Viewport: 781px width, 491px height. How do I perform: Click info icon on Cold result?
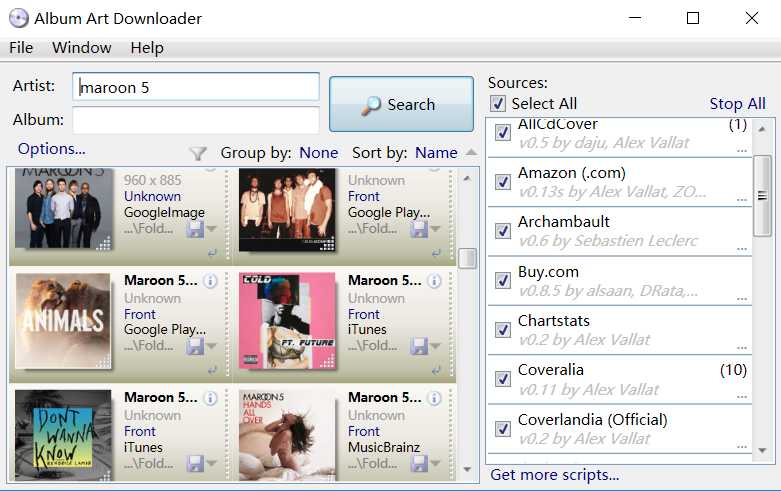click(x=434, y=281)
